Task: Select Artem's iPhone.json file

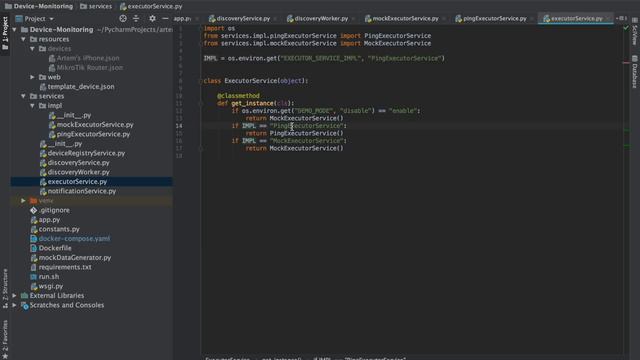Action: 84,58
